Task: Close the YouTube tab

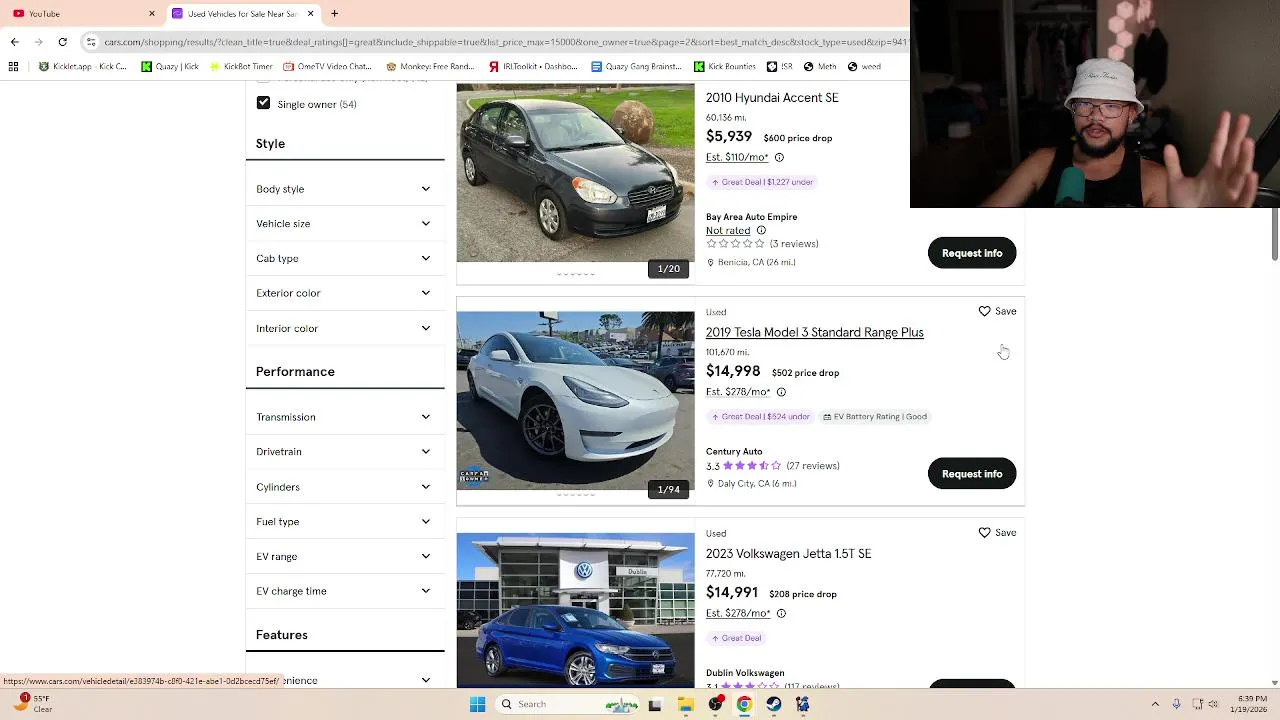Action: (x=152, y=13)
